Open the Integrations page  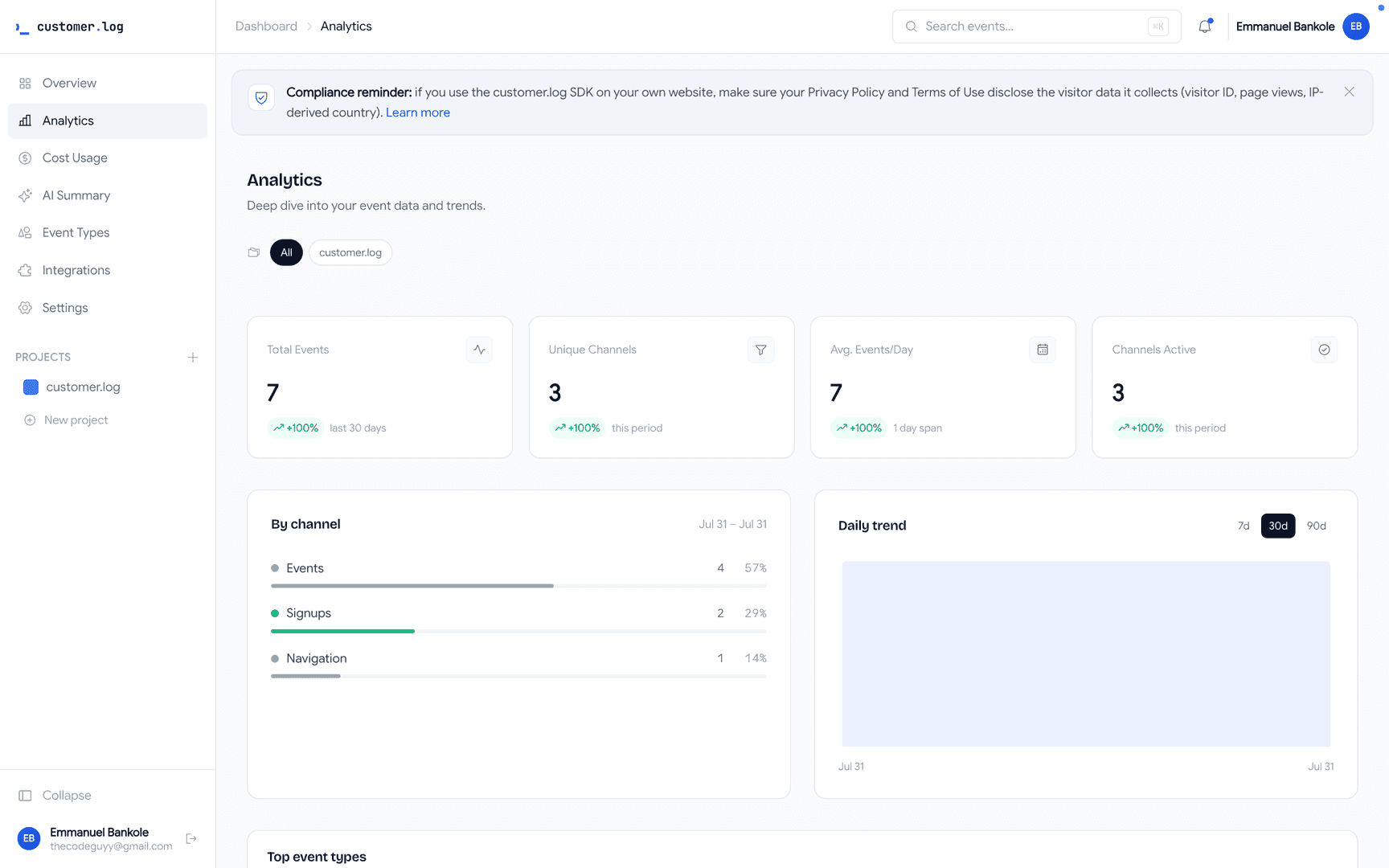108,270
